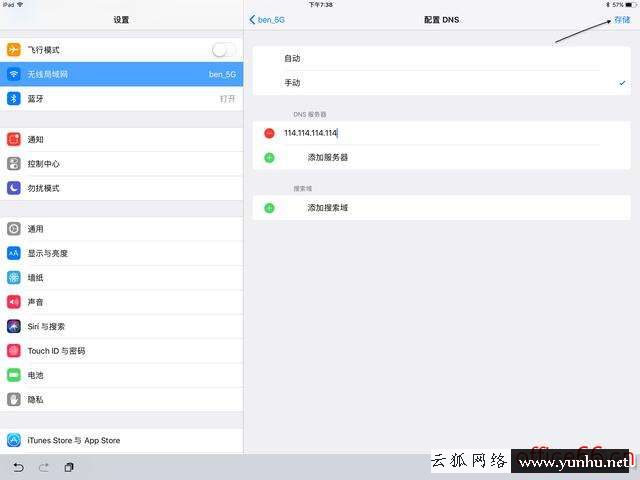Tap the Battery (电池) icon
The height and width of the screenshot is (480, 640).
pyautogui.click(x=13, y=375)
